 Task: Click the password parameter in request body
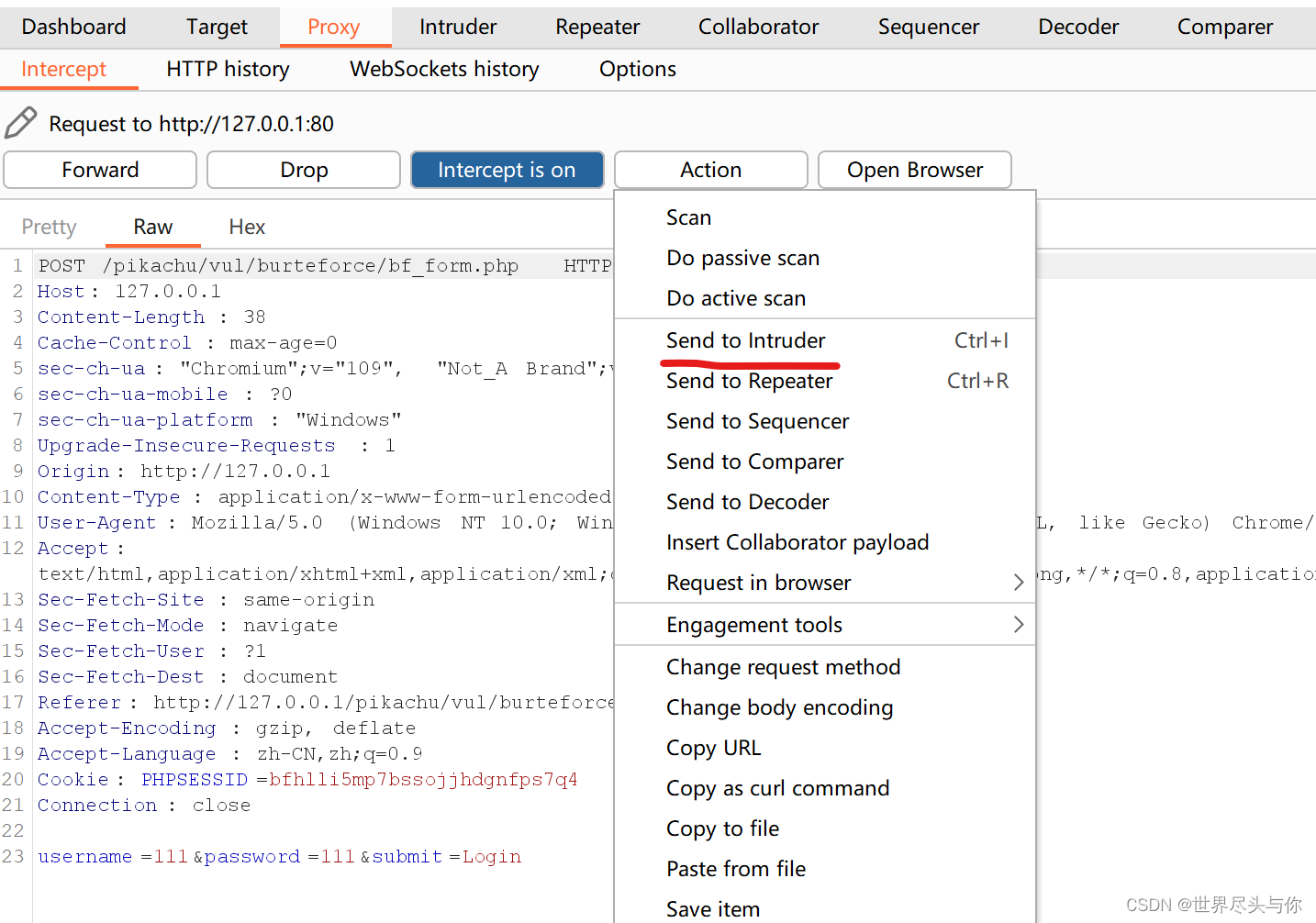pyautogui.click(x=279, y=857)
